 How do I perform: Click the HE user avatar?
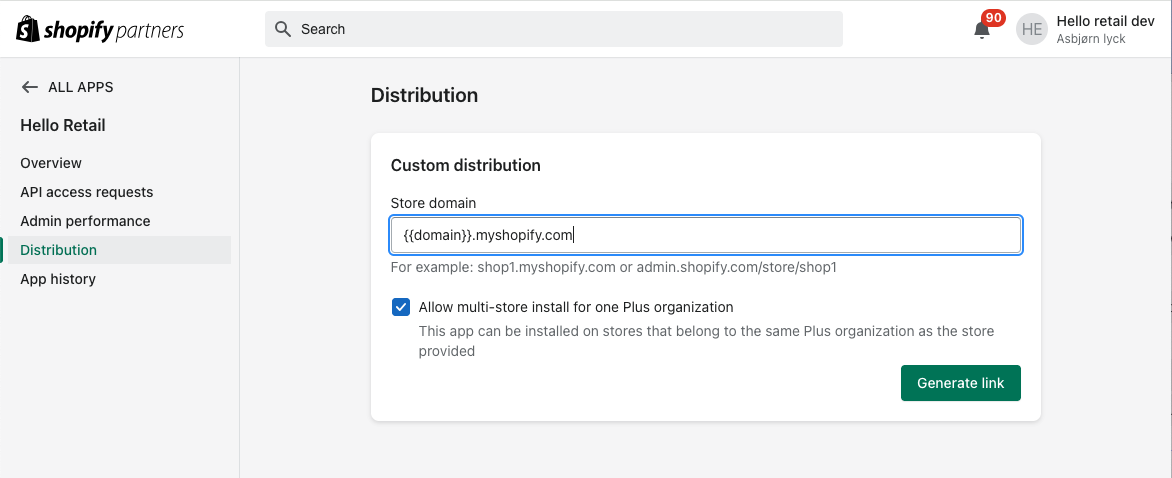(x=1032, y=30)
